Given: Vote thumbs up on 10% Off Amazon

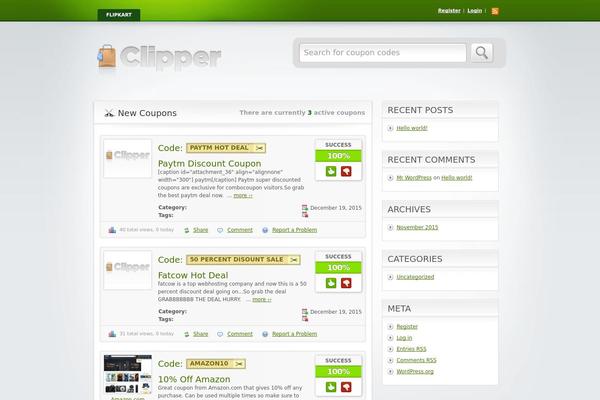Looking at the screenshot, I should [331, 387].
